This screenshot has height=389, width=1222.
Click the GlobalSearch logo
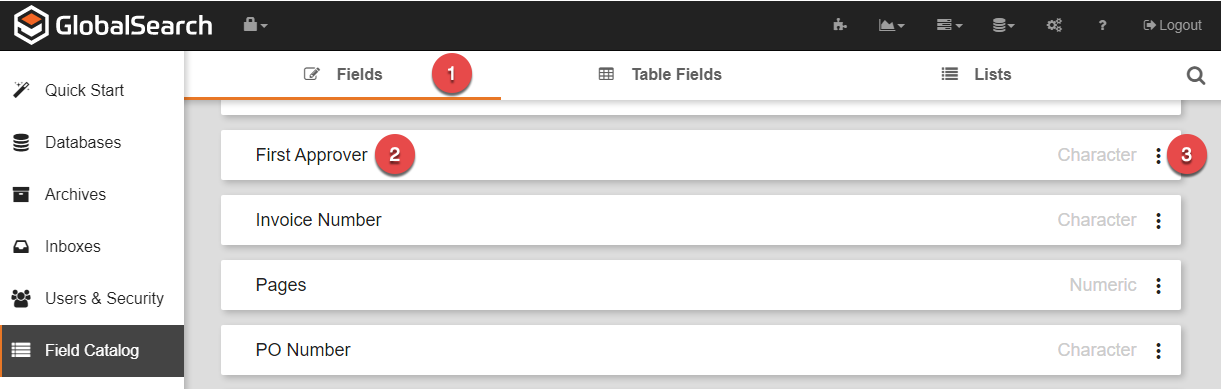[x=112, y=24]
